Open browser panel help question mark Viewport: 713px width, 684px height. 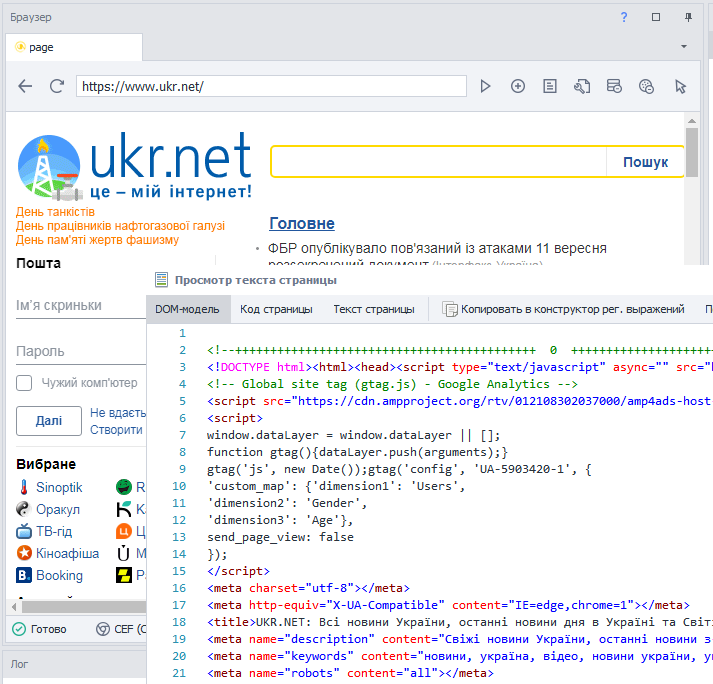click(624, 17)
